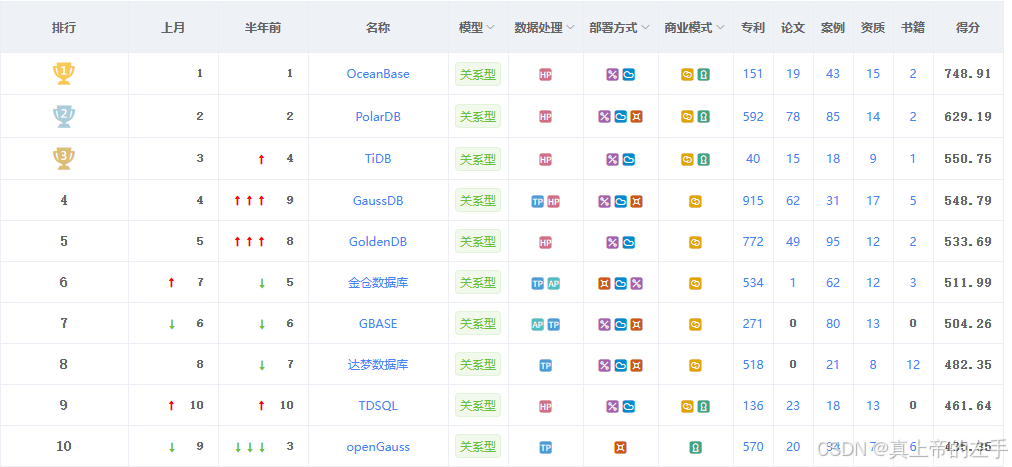
Task: Click the HP icon in the GoldenDB row
Action: (545, 243)
